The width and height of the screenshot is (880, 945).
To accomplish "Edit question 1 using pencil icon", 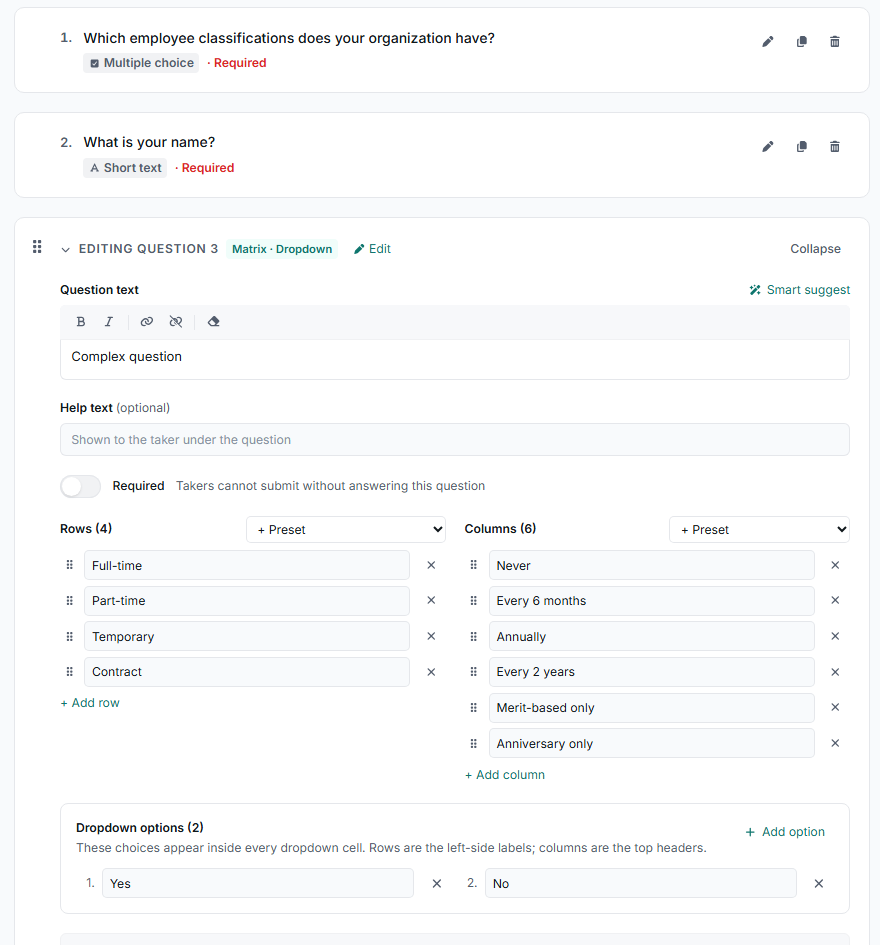I will click(x=768, y=42).
